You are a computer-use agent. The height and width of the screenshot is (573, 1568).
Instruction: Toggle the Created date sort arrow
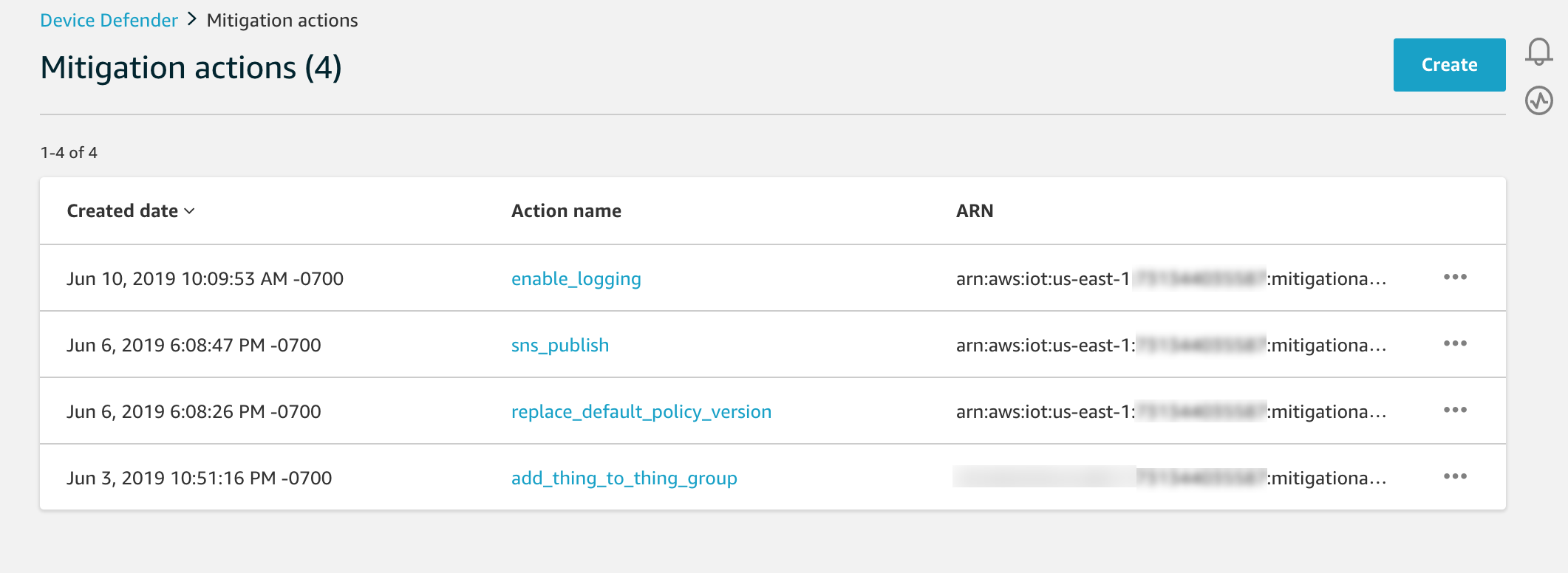click(x=190, y=211)
